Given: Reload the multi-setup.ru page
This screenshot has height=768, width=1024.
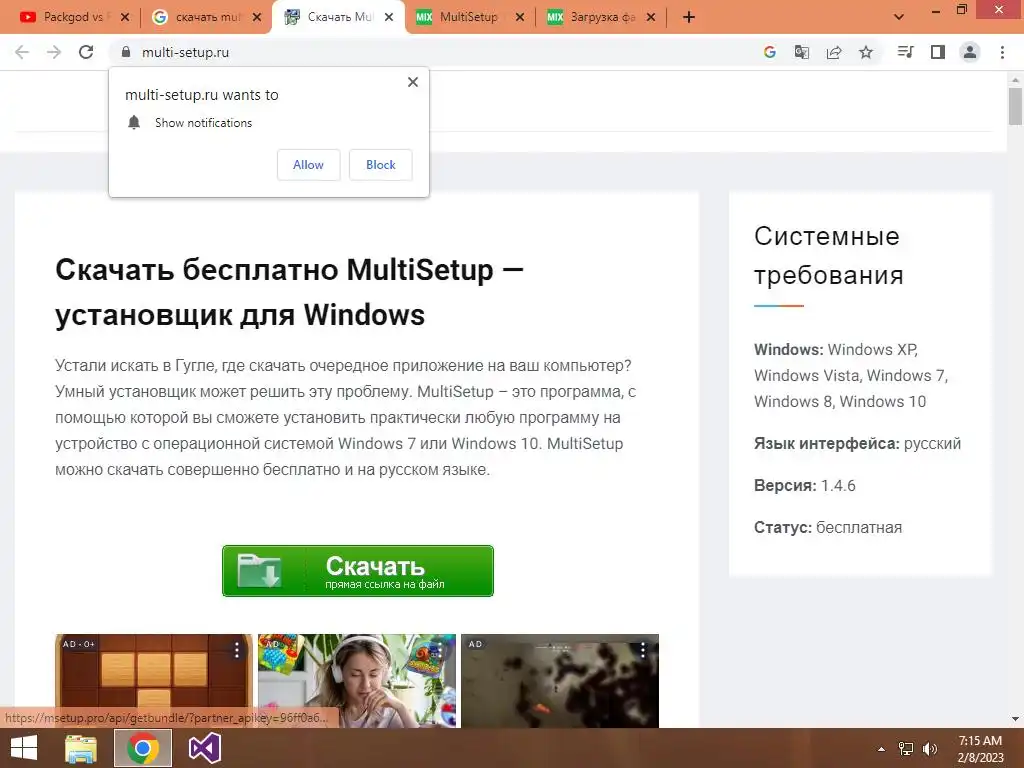Looking at the screenshot, I should coord(86,52).
